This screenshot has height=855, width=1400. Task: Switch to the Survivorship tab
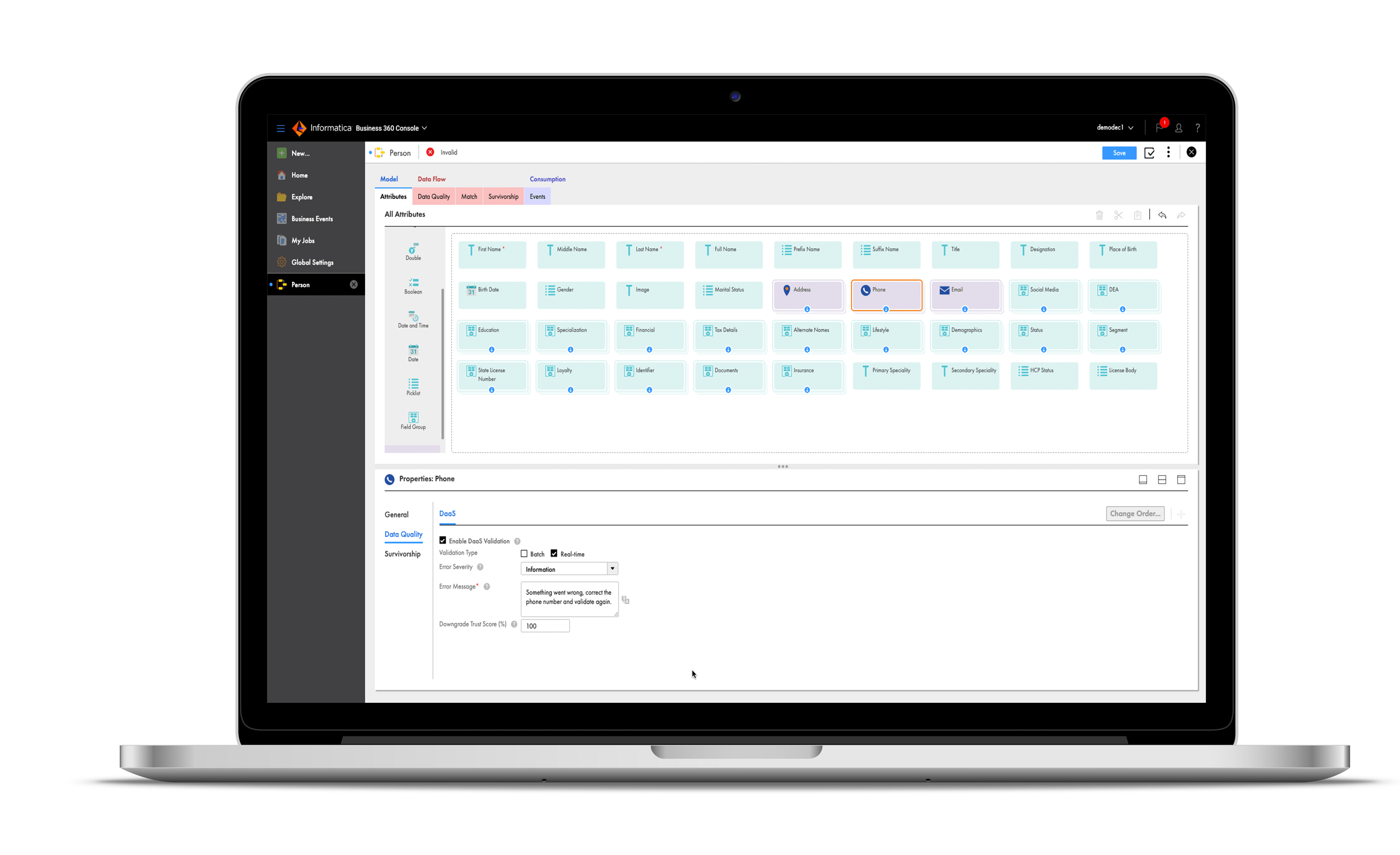(503, 197)
